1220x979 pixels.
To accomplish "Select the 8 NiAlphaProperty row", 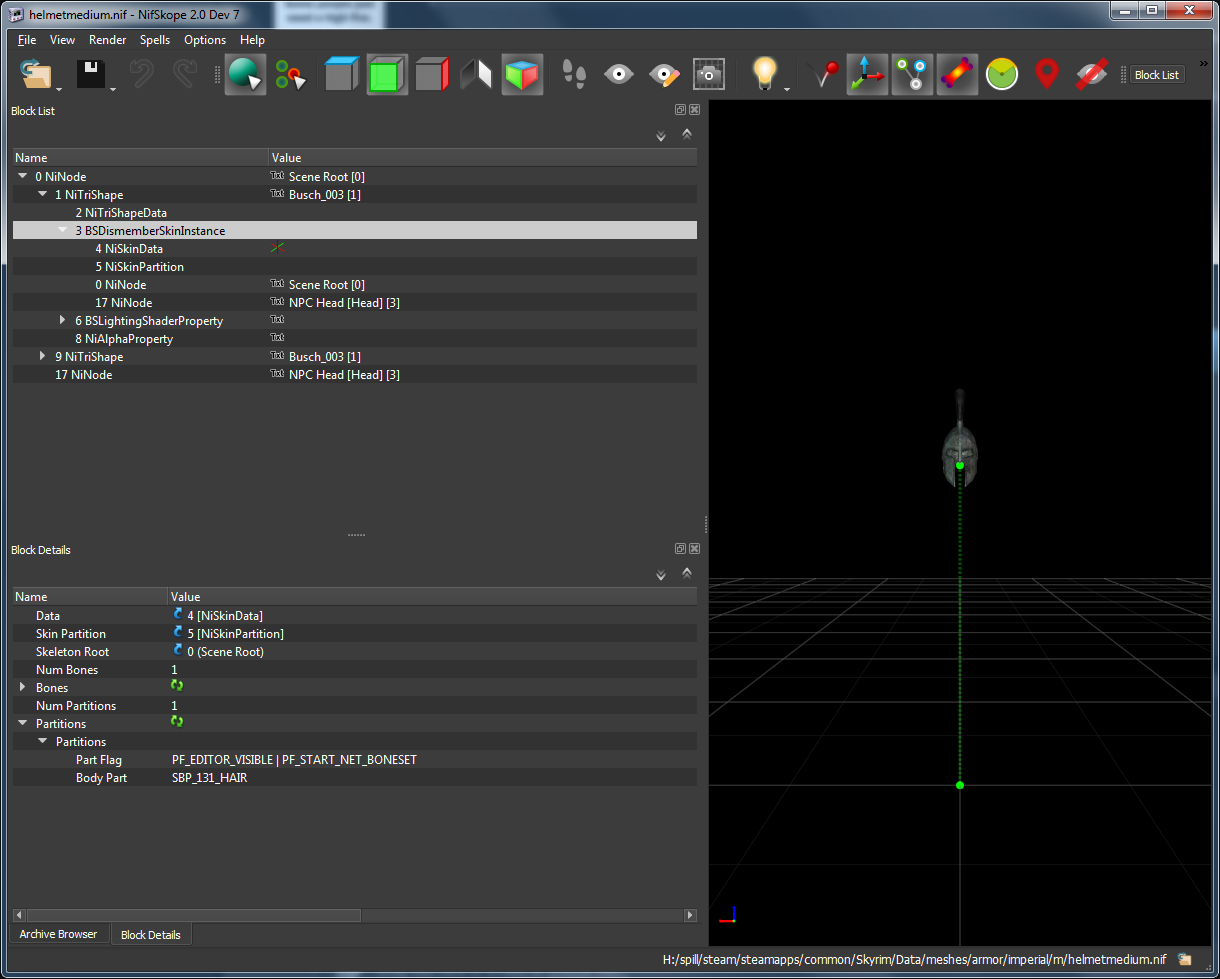I will (355, 339).
